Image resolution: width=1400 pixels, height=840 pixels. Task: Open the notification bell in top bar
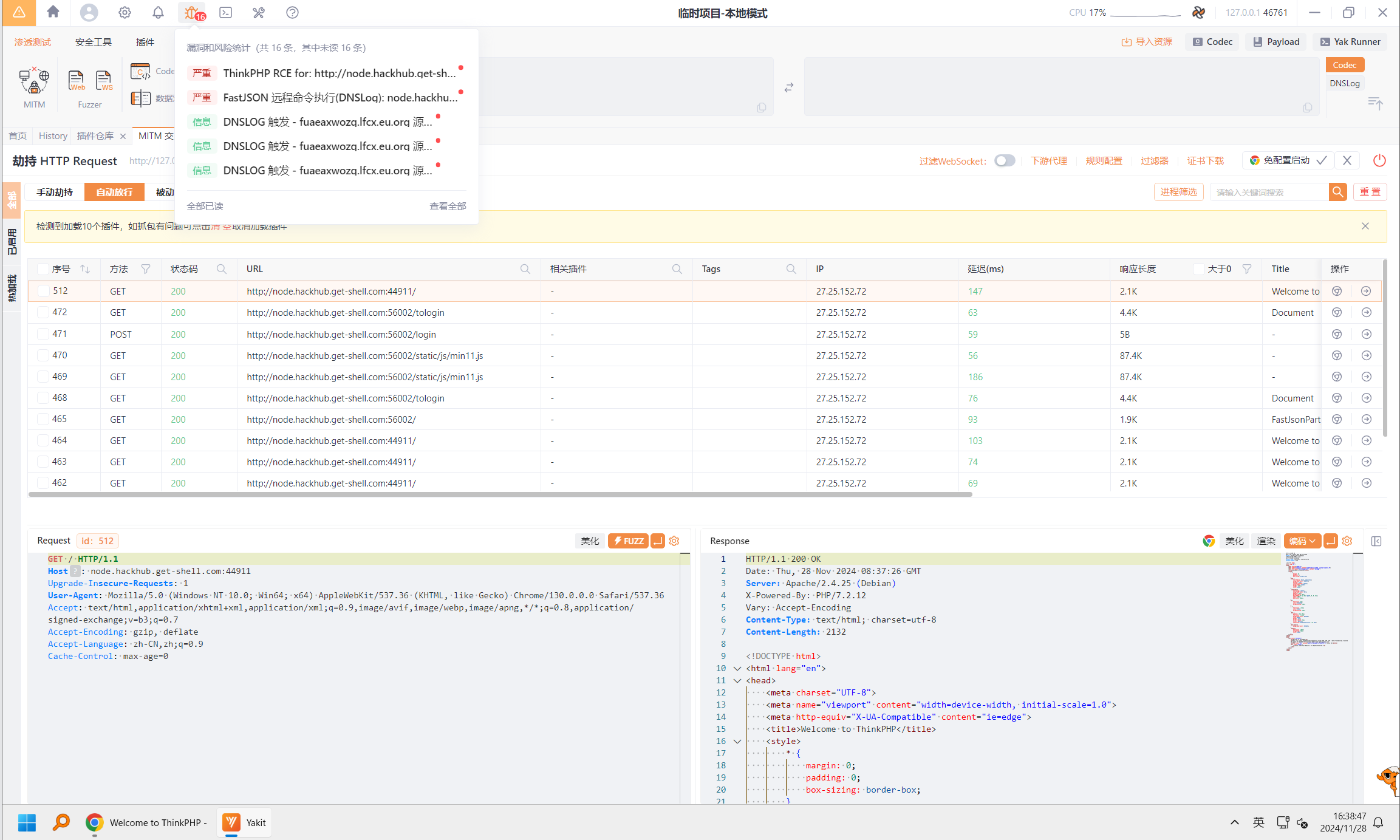158,12
